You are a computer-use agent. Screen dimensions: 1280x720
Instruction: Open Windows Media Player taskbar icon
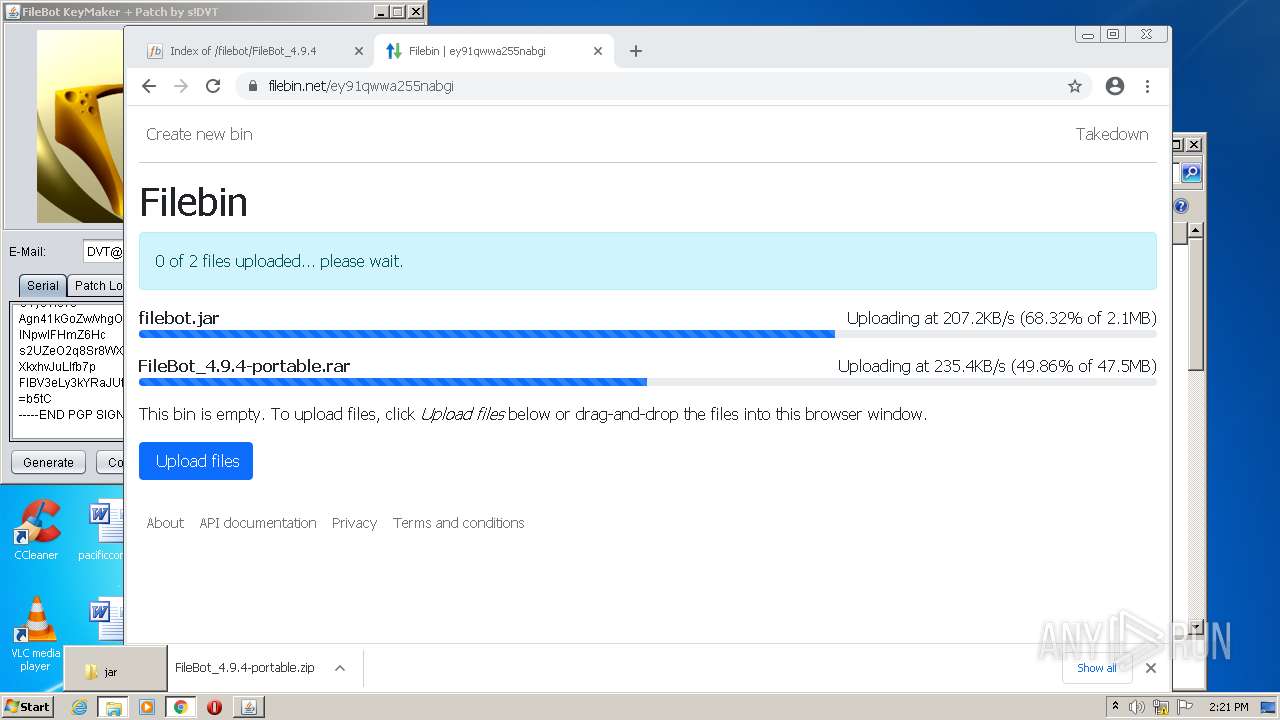(x=147, y=707)
